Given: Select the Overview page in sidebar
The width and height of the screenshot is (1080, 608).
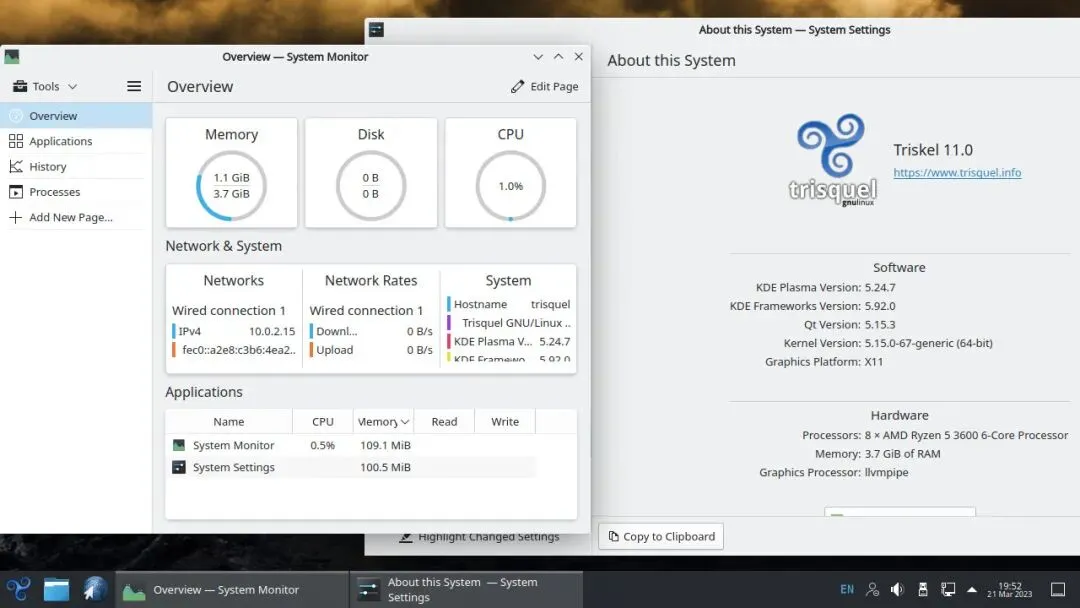Looking at the screenshot, I should (76, 116).
